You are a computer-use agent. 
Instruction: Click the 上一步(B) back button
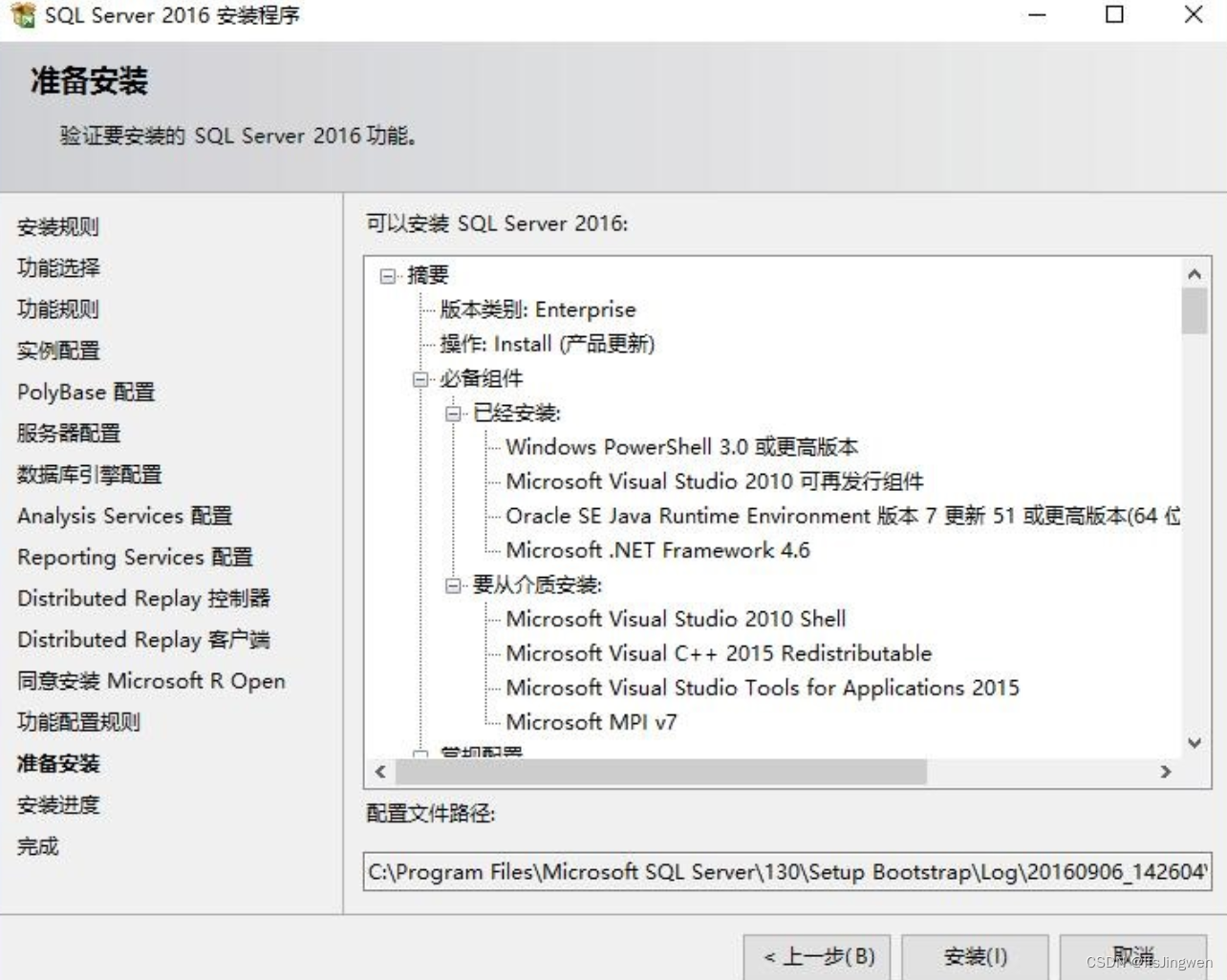tap(817, 956)
